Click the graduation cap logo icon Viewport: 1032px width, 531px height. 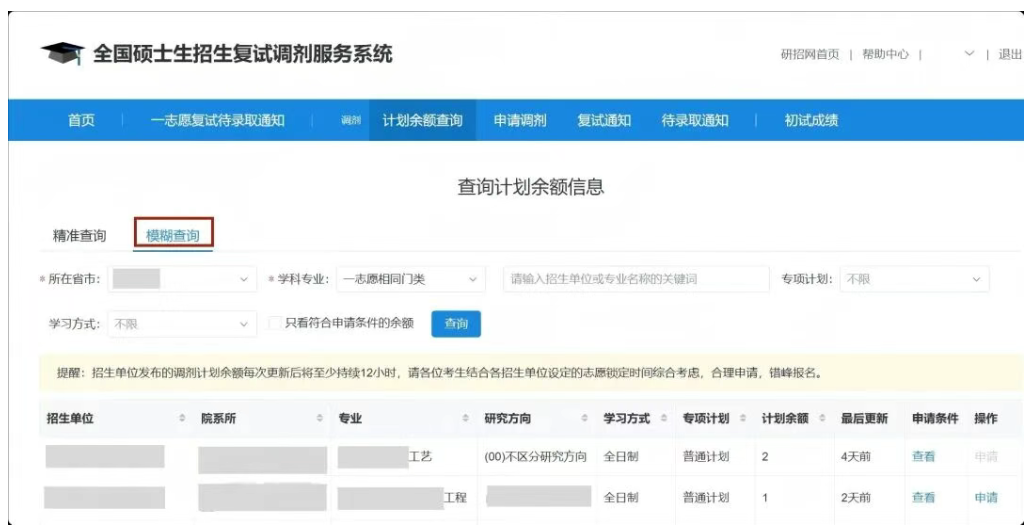(x=62, y=54)
